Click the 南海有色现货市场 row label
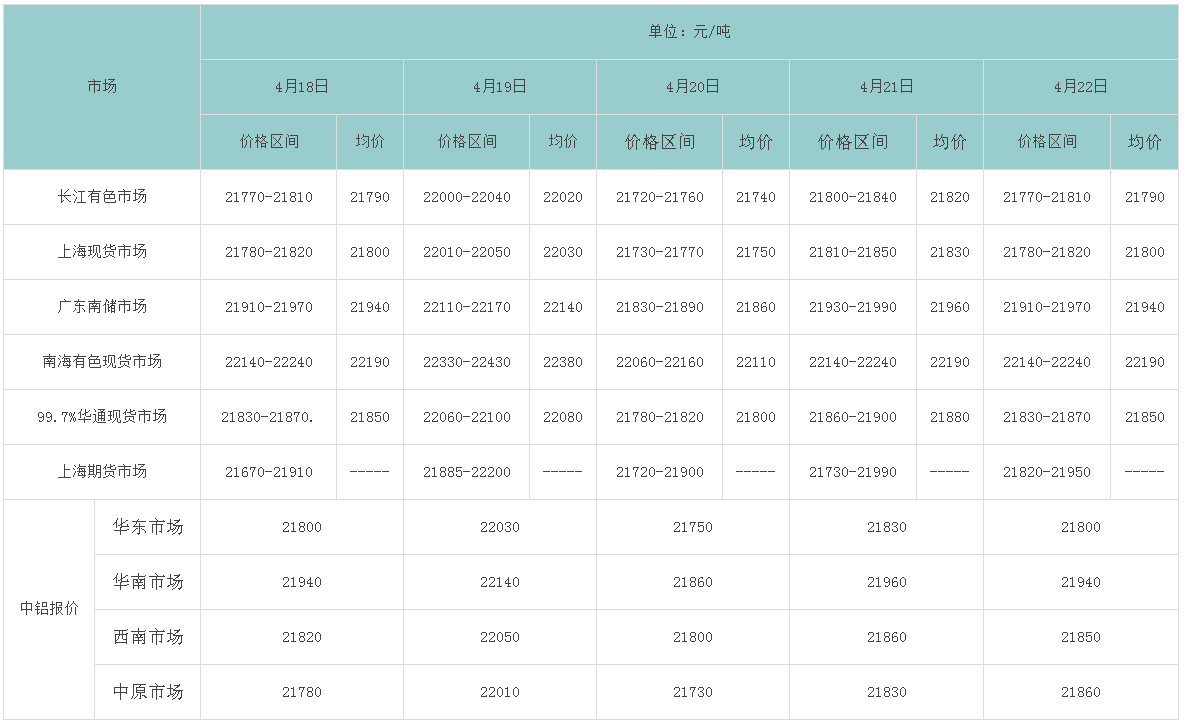The image size is (1188, 725). (102, 362)
